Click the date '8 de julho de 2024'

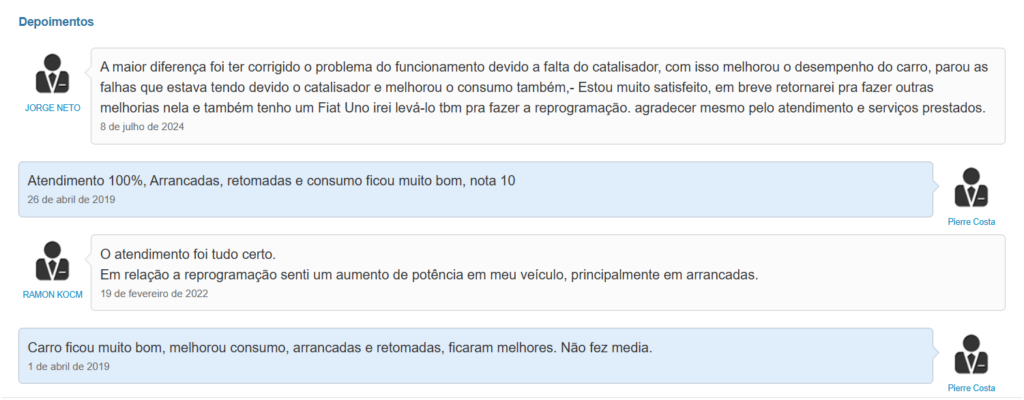coord(142,127)
